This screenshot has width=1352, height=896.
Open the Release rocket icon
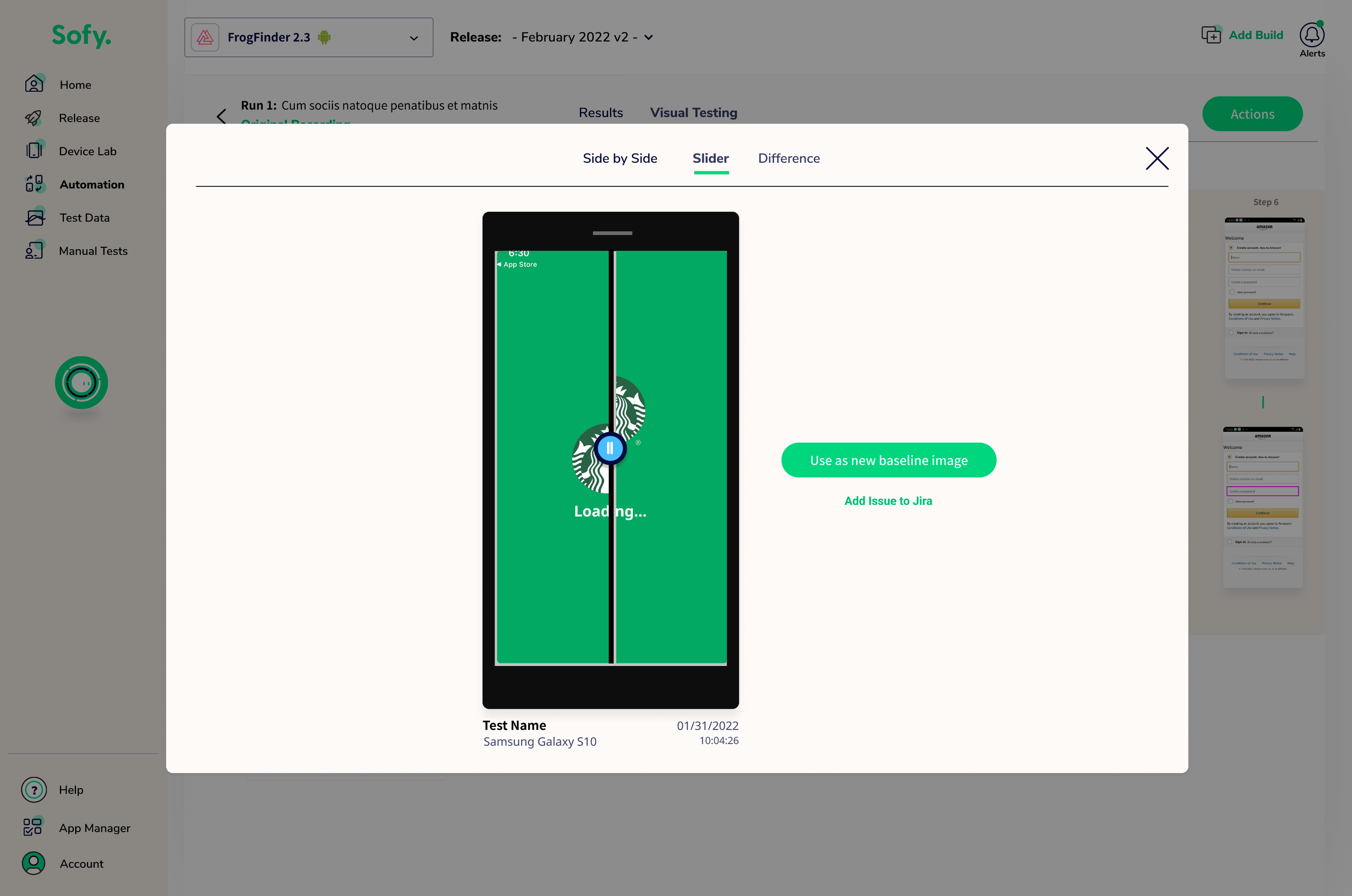34,118
